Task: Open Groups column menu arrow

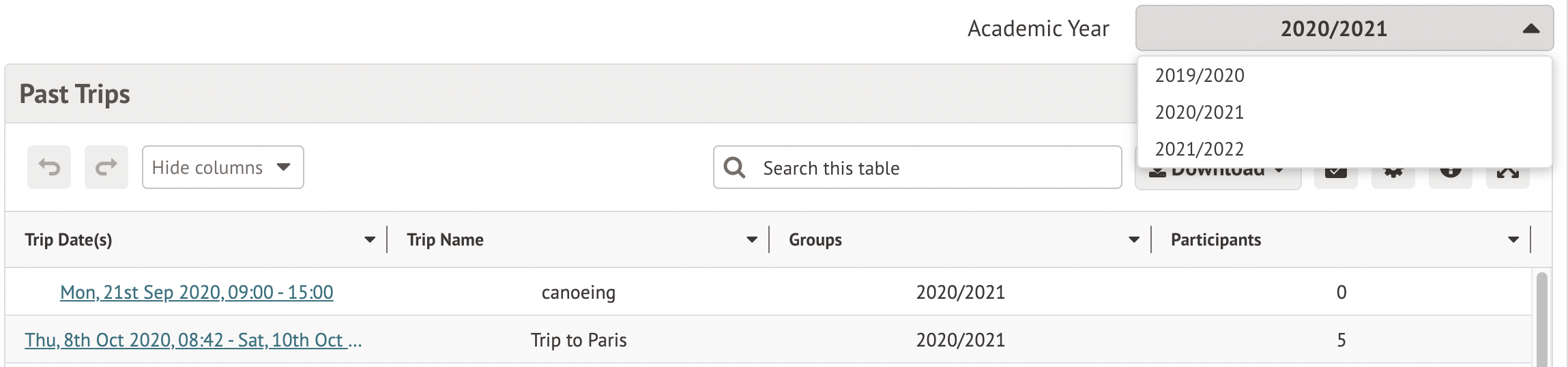Action: (1134, 239)
